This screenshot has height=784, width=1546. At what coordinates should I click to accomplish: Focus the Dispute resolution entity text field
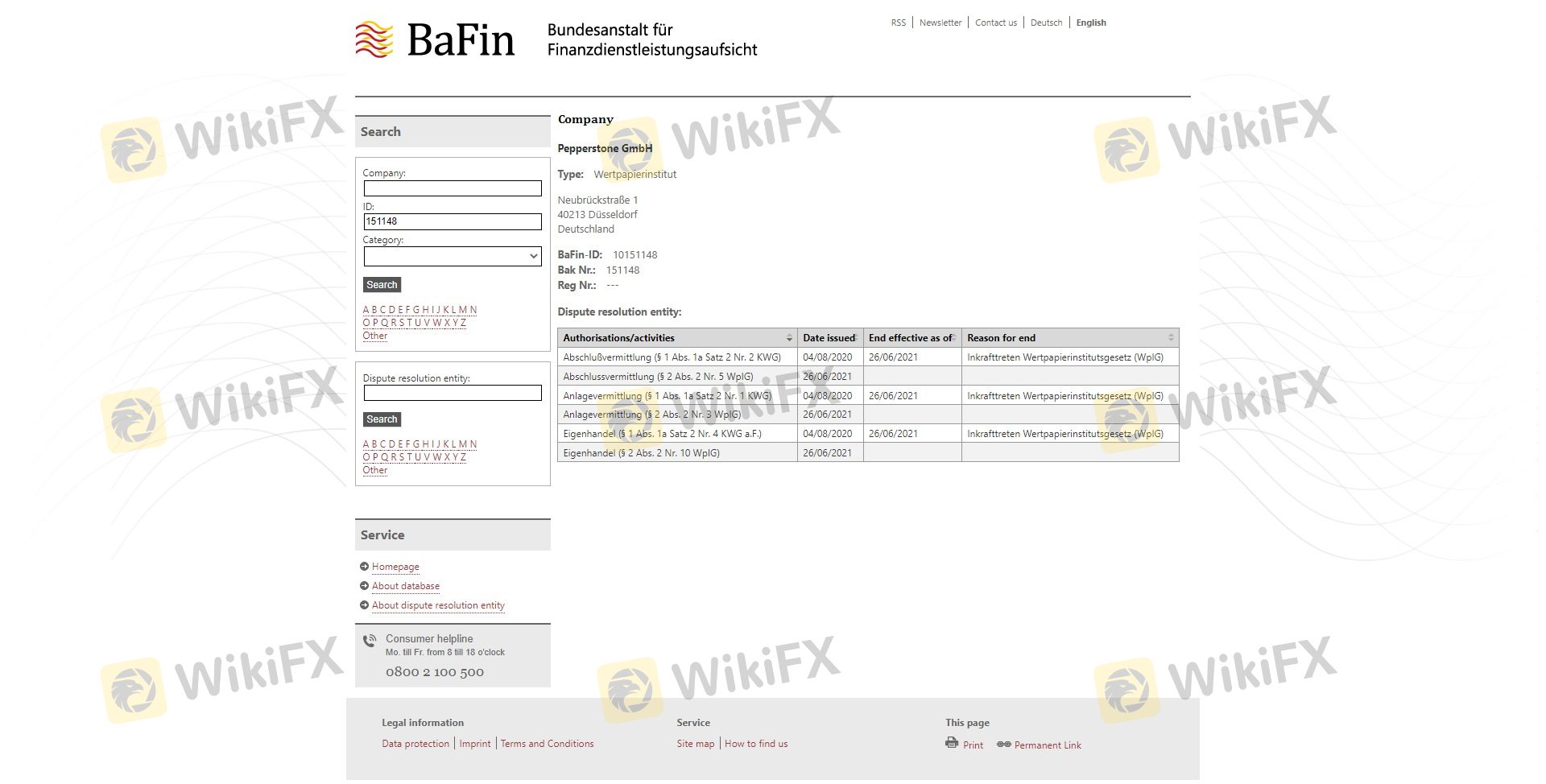click(x=453, y=393)
